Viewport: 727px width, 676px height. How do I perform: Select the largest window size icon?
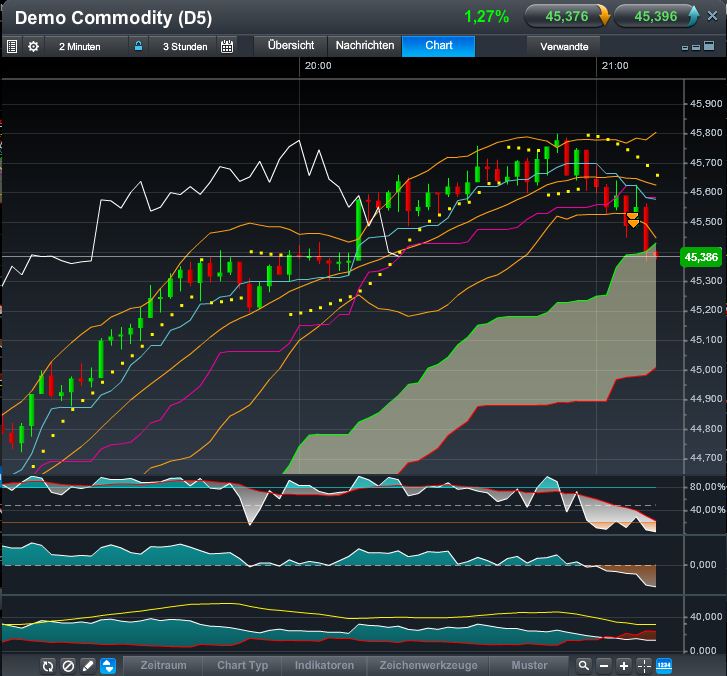[709, 45]
